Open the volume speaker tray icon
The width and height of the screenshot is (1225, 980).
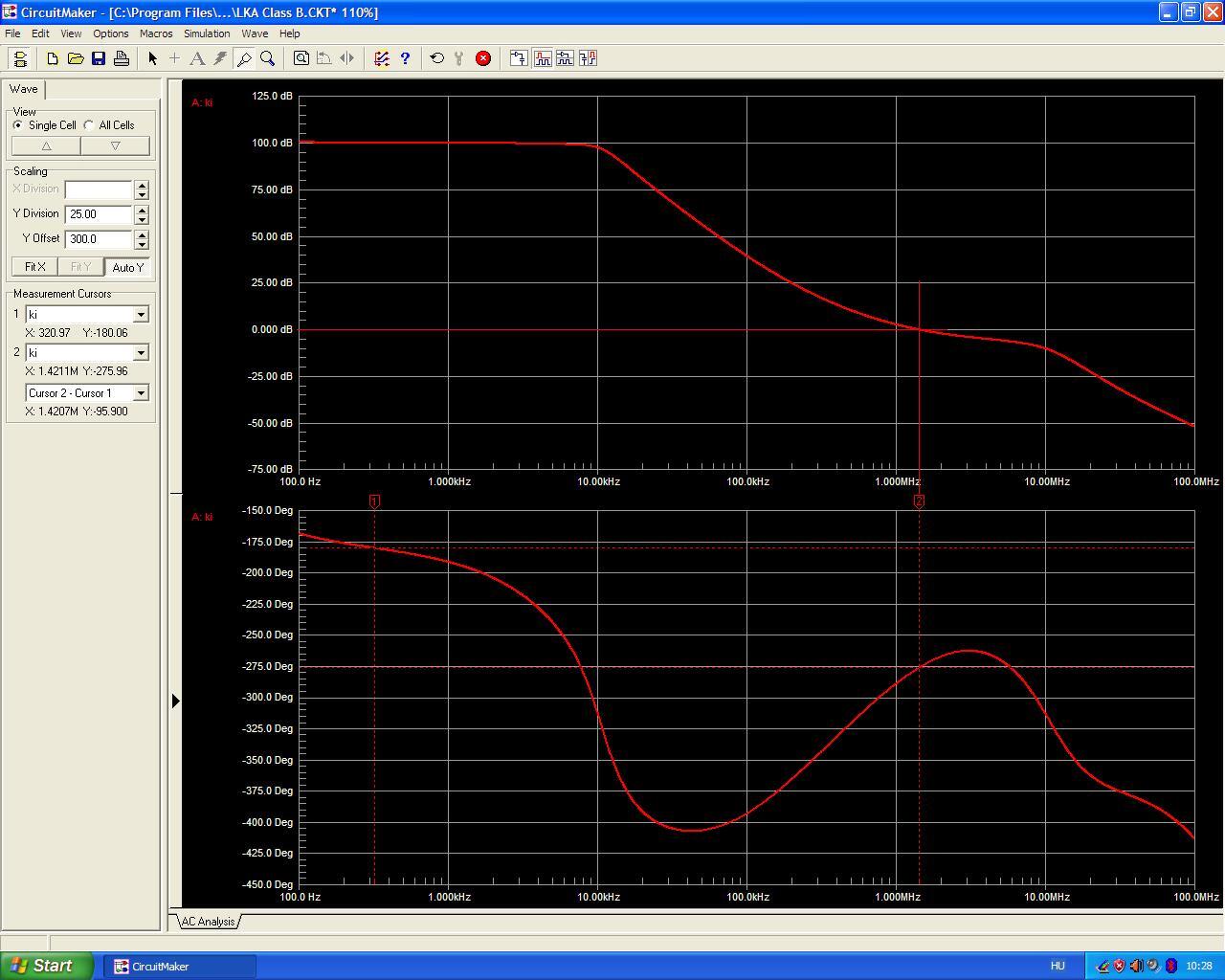click(x=1136, y=966)
